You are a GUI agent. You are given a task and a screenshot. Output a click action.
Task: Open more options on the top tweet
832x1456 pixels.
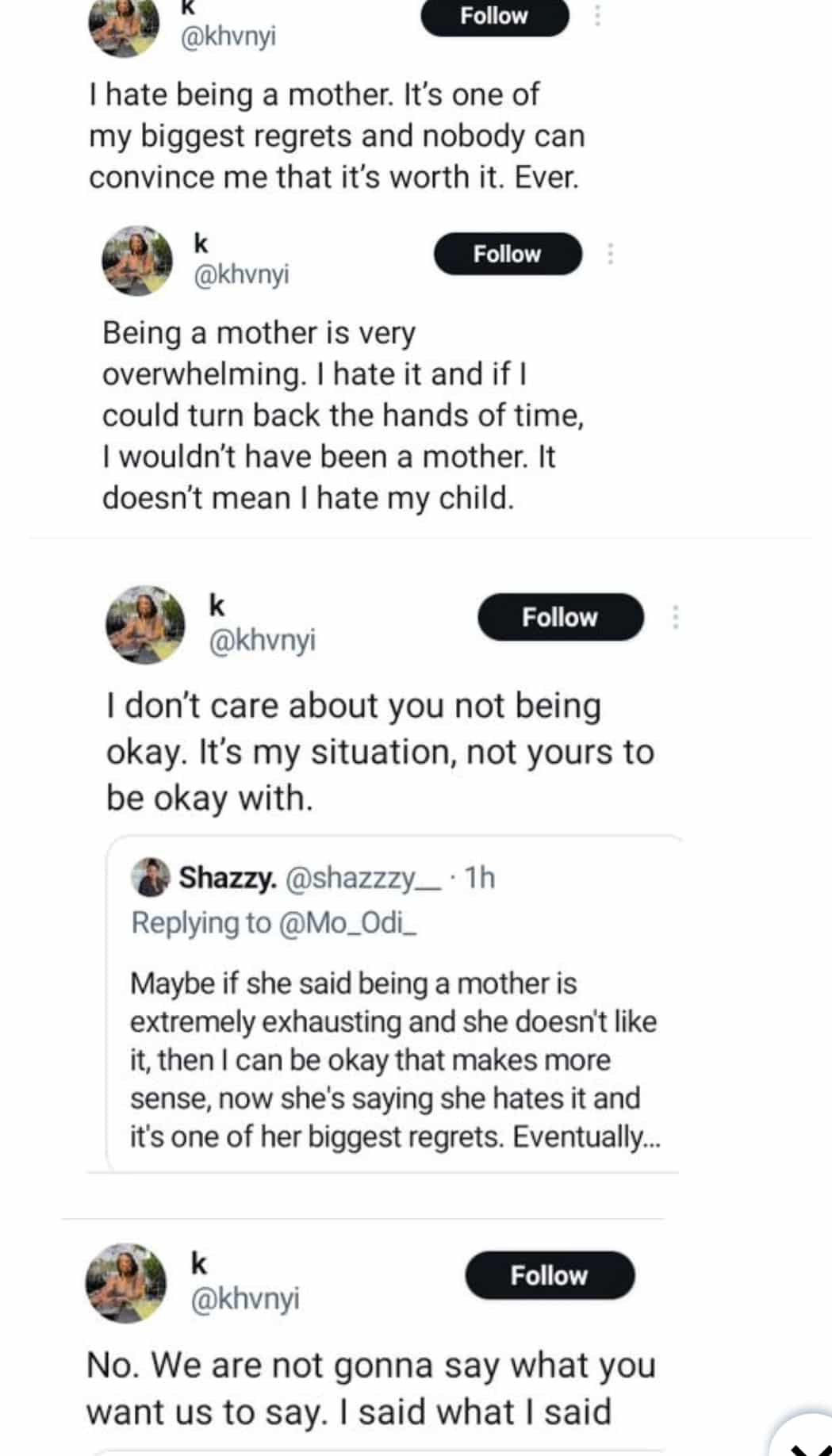click(597, 16)
